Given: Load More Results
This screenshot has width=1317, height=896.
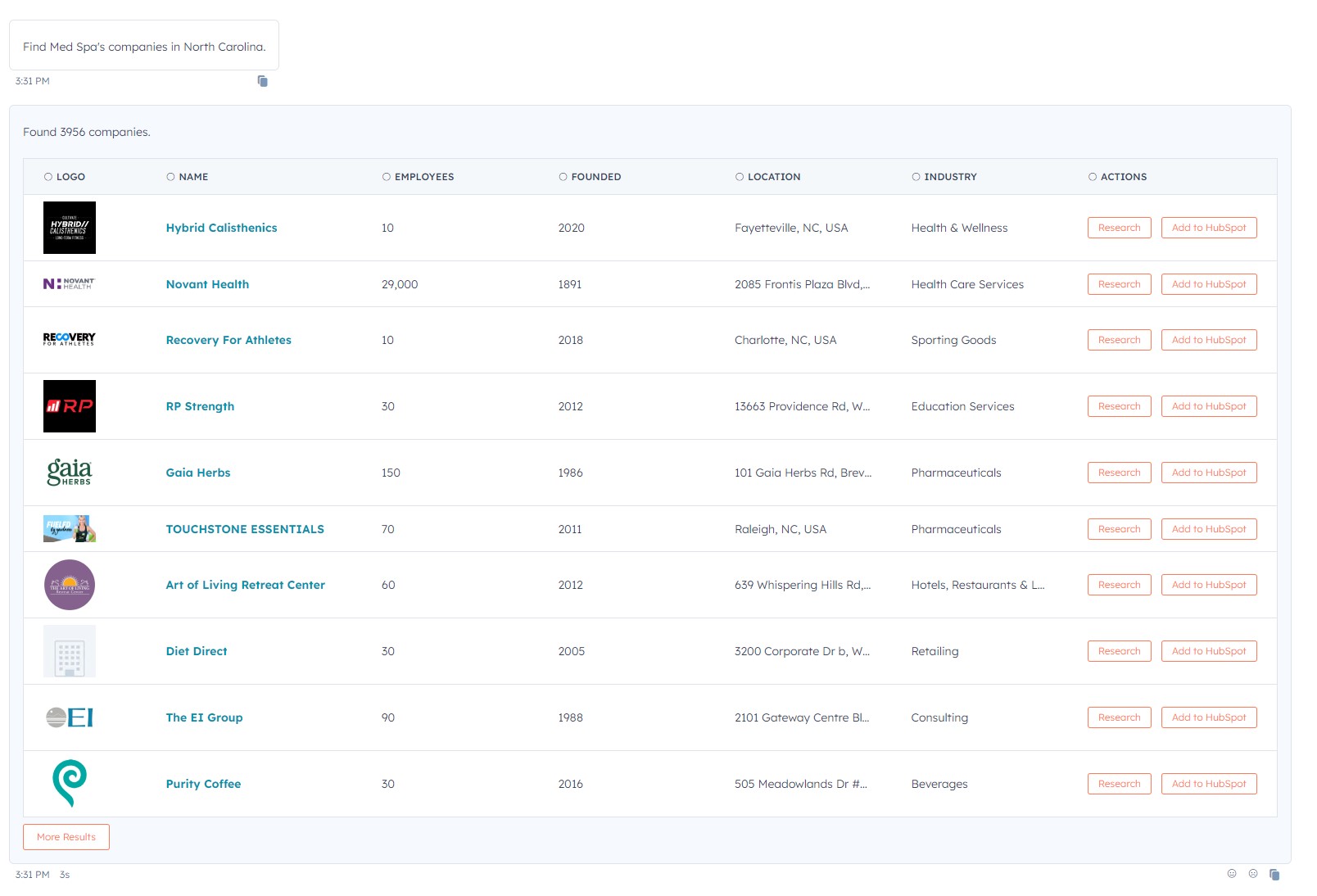Looking at the screenshot, I should tap(66, 837).
